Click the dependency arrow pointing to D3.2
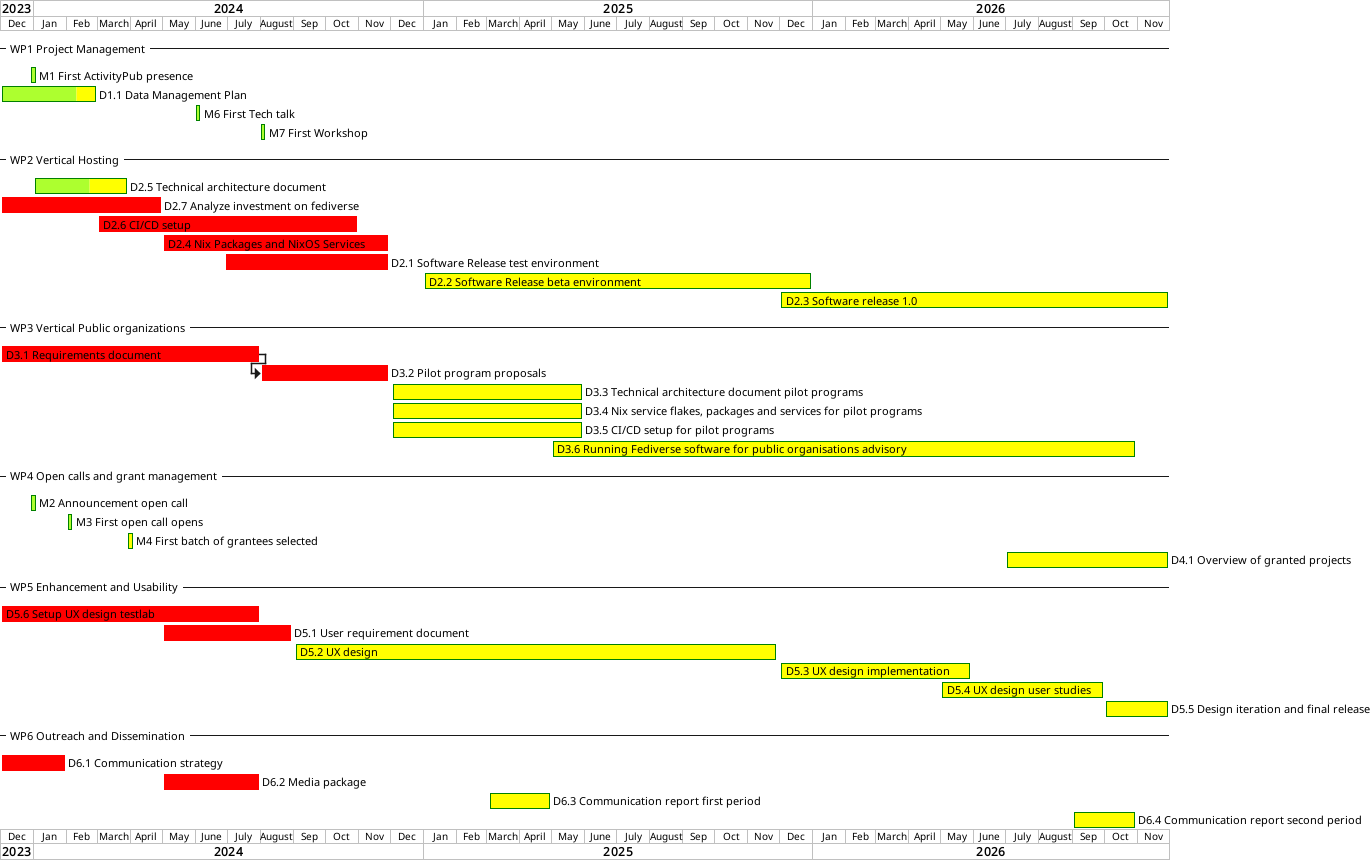 pyautogui.click(x=256, y=372)
